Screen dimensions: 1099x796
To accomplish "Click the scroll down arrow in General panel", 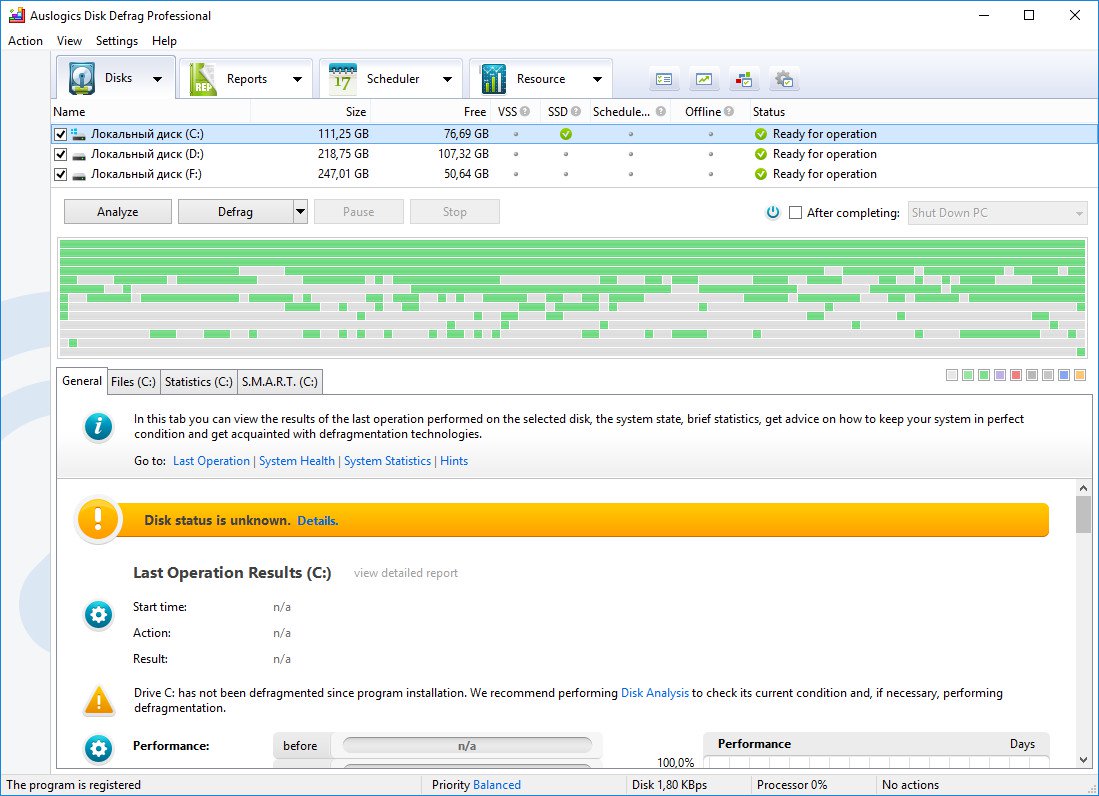I will (1084, 760).
